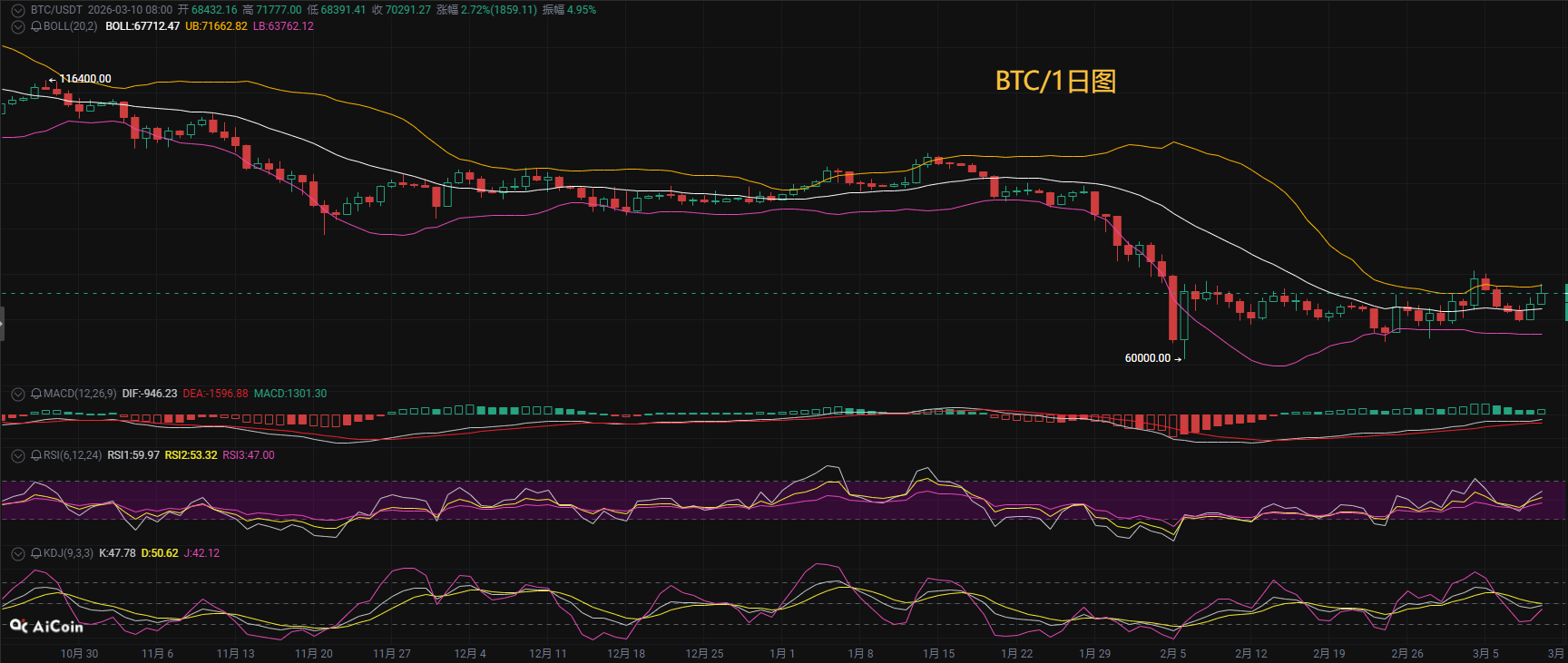Collapse the BOLL indicator chevron
This screenshot has width=1568, height=663.
pyautogui.click(x=17, y=26)
